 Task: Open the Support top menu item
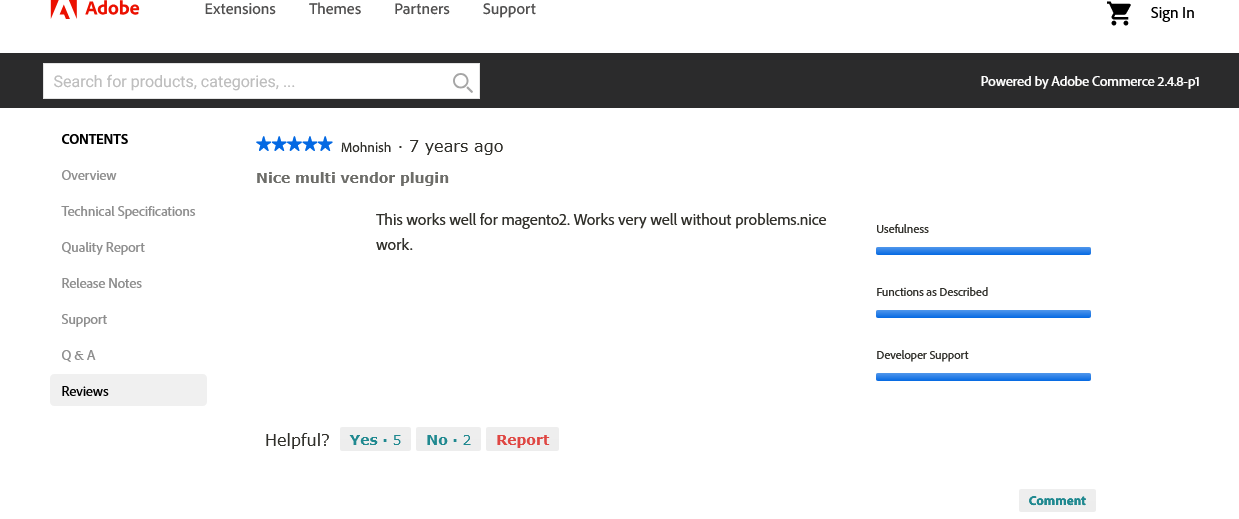click(509, 9)
